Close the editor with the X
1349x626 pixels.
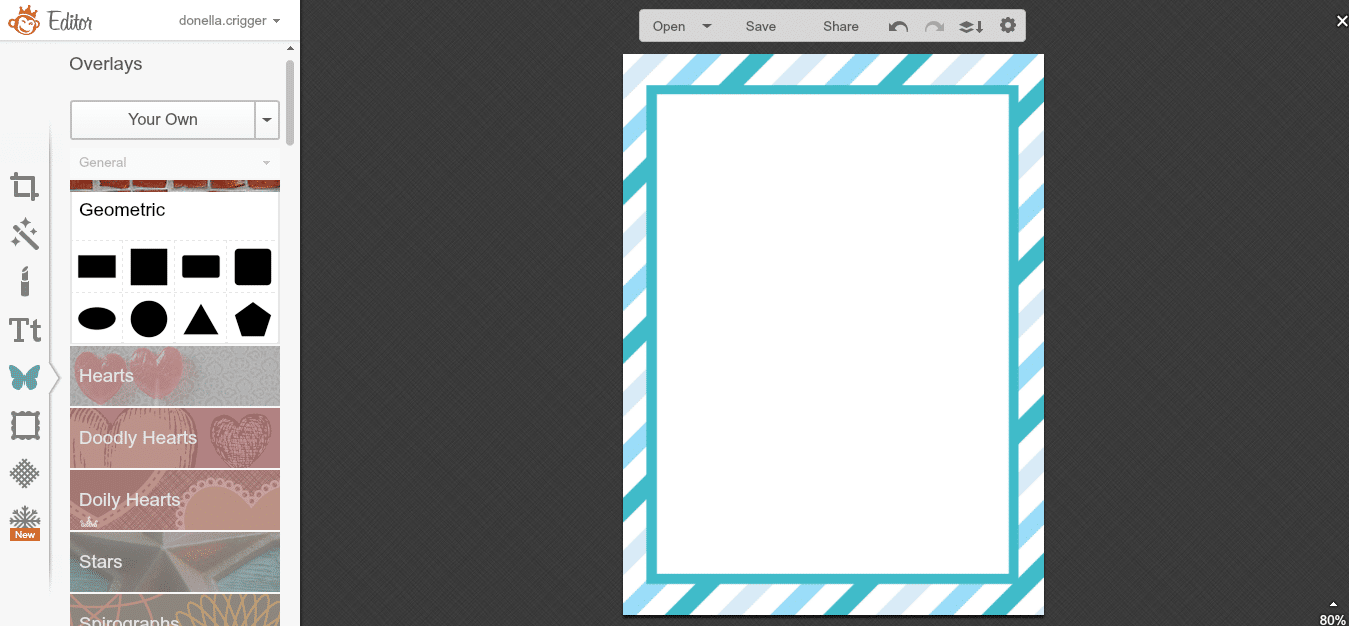tap(1342, 21)
